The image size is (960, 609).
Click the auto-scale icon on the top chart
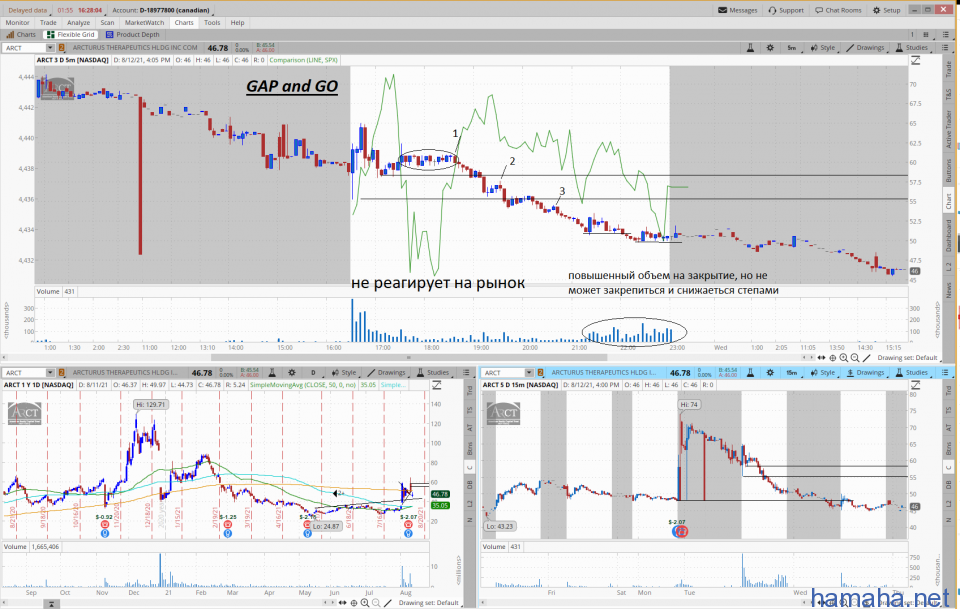tap(915, 60)
